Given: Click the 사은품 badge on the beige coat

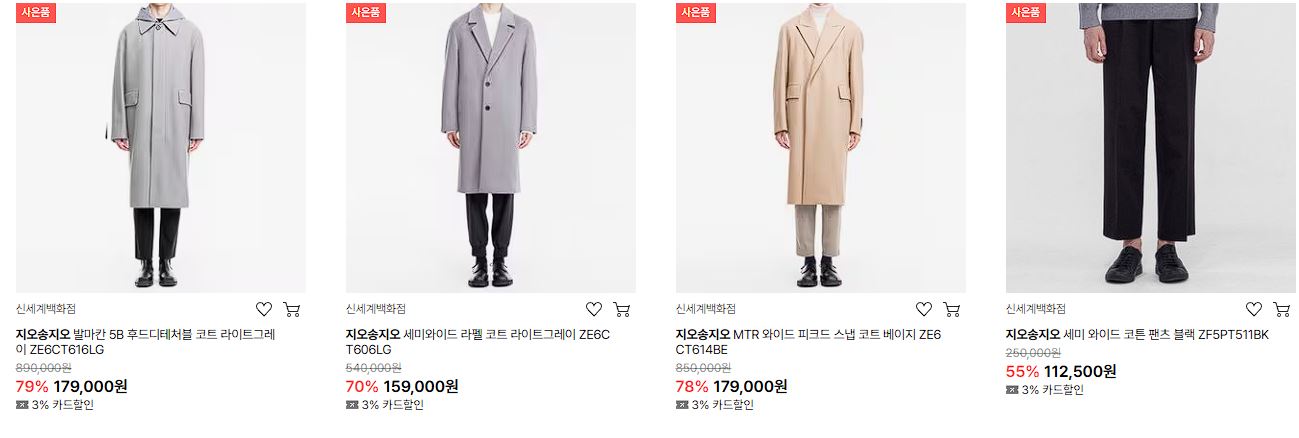Looking at the screenshot, I should pos(695,13).
